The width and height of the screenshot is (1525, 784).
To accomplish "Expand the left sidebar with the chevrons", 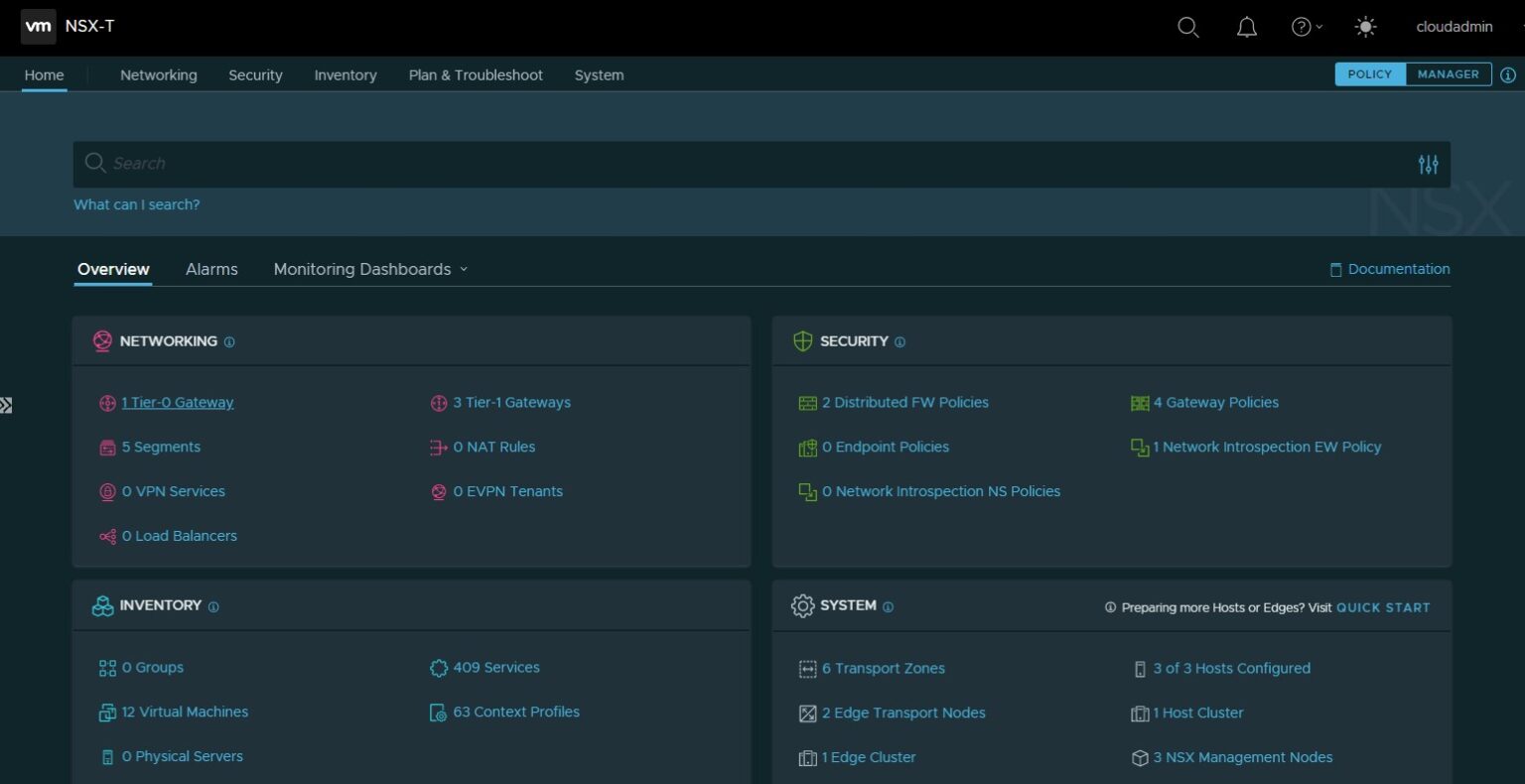I will [x=7, y=405].
